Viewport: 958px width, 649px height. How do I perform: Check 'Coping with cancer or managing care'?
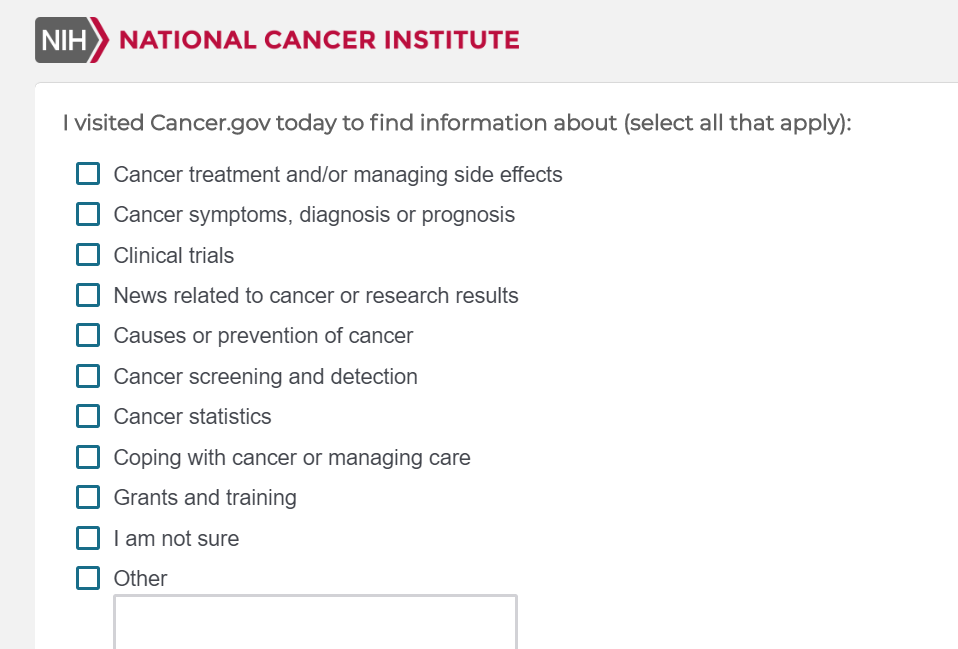89,457
